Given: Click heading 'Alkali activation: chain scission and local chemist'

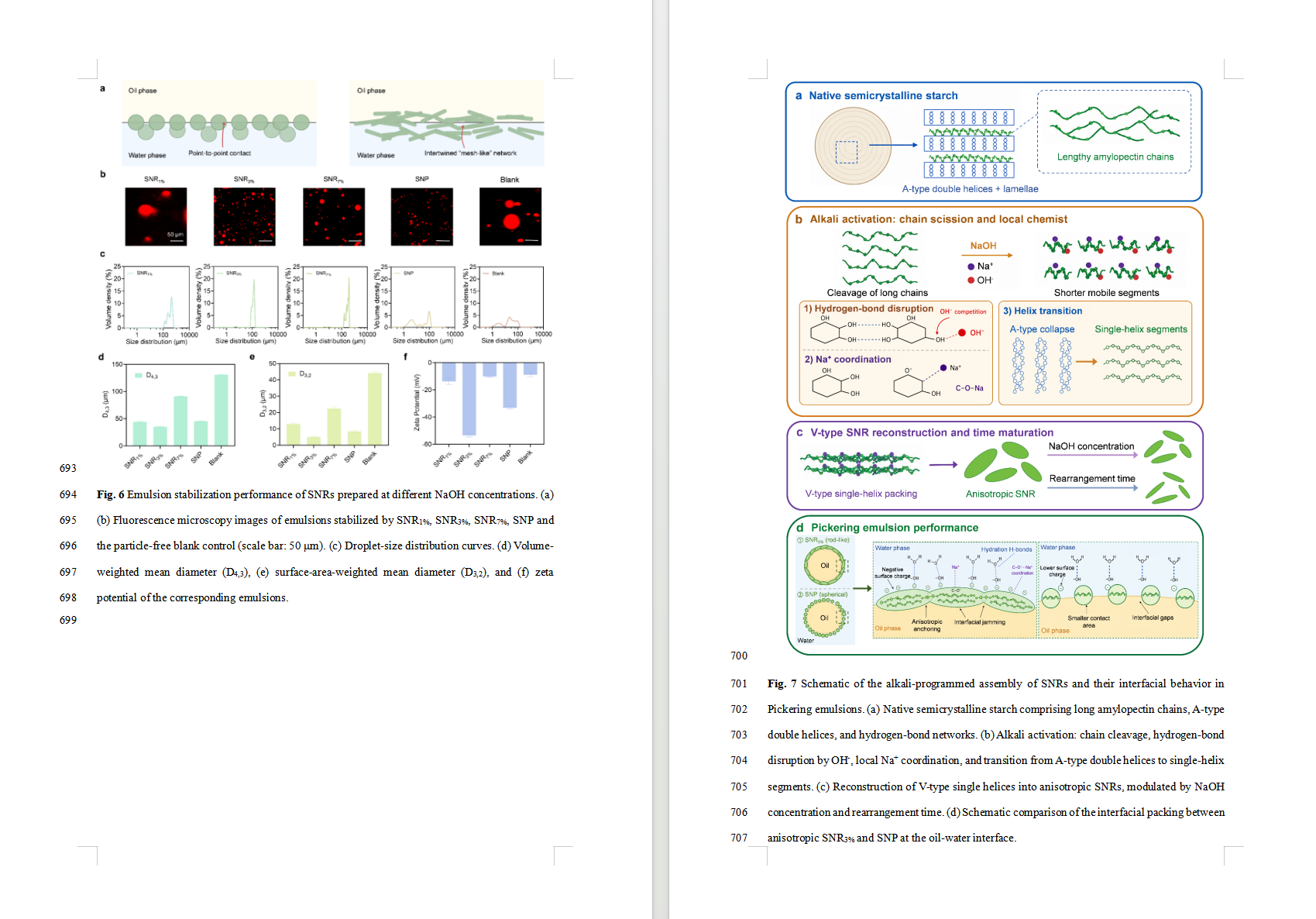Looking at the screenshot, I should (938, 219).
